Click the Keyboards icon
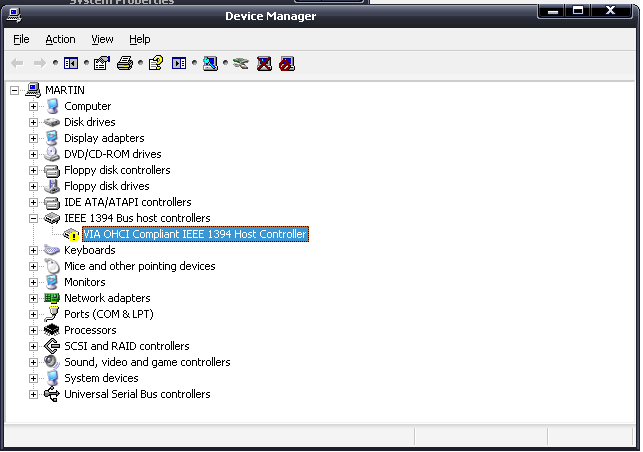 coord(52,250)
